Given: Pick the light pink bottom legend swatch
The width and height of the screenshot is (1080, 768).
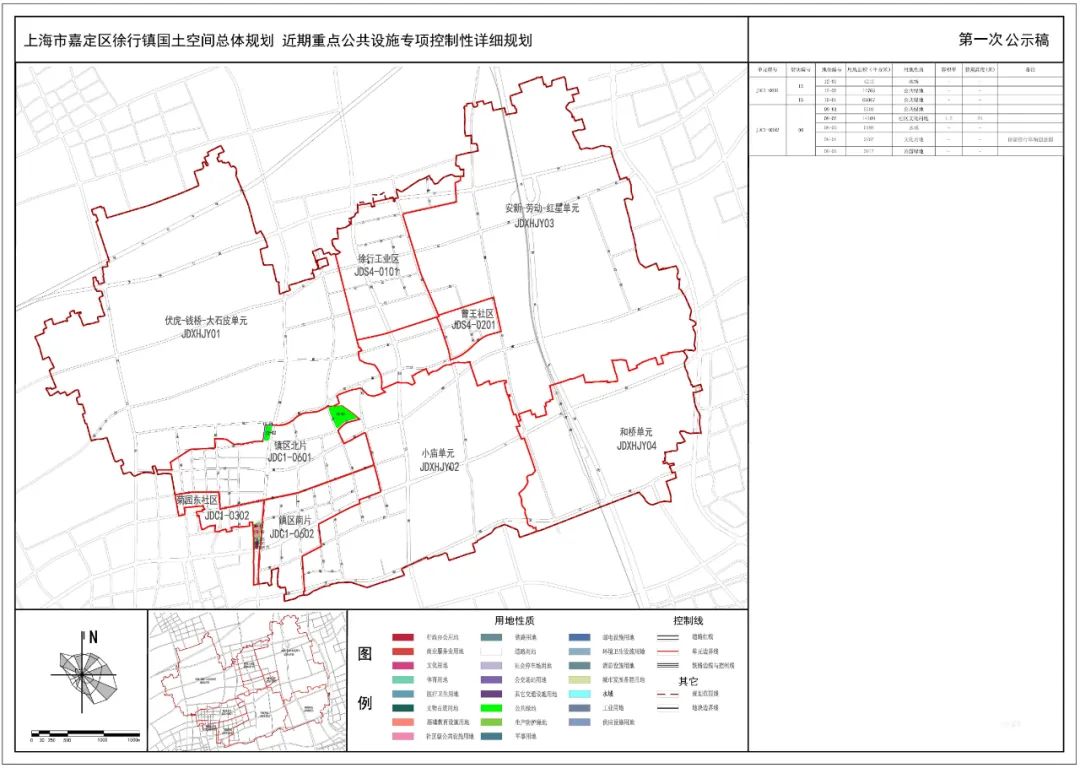Looking at the screenshot, I should [x=403, y=736].
